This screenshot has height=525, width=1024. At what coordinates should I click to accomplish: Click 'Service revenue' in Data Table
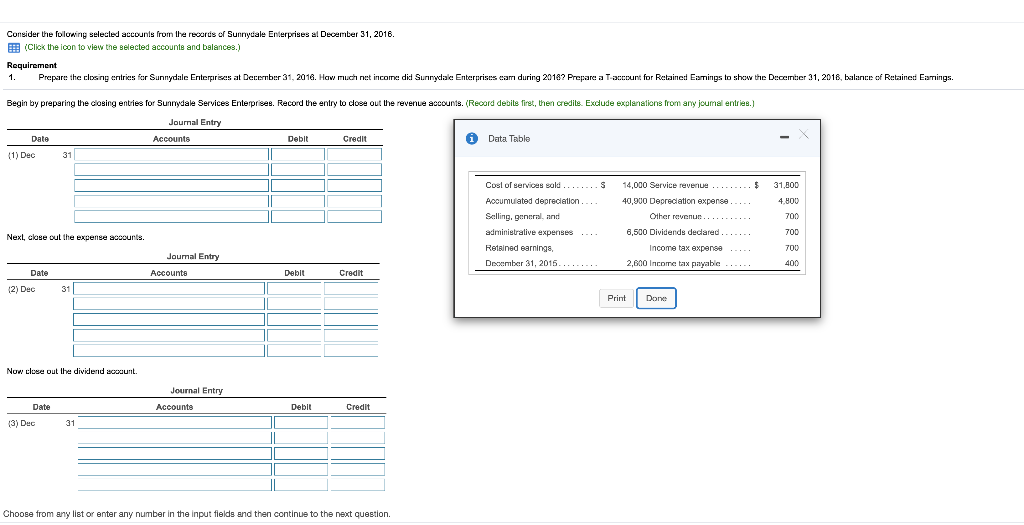679,185
